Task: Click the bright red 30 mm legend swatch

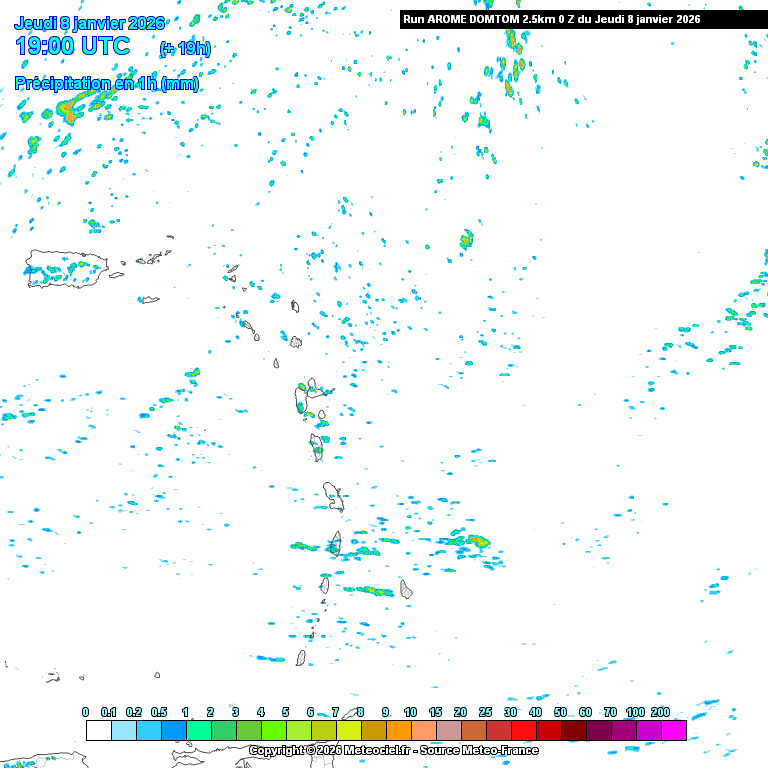Action: coord(523,731)
